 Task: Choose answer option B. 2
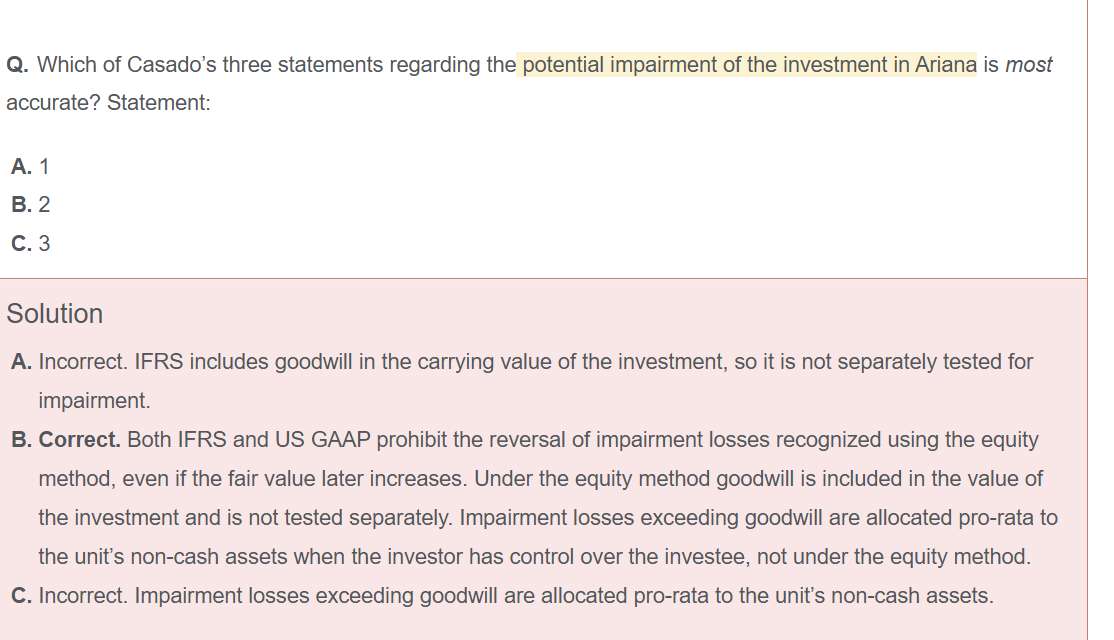click(x=30, y=205)
